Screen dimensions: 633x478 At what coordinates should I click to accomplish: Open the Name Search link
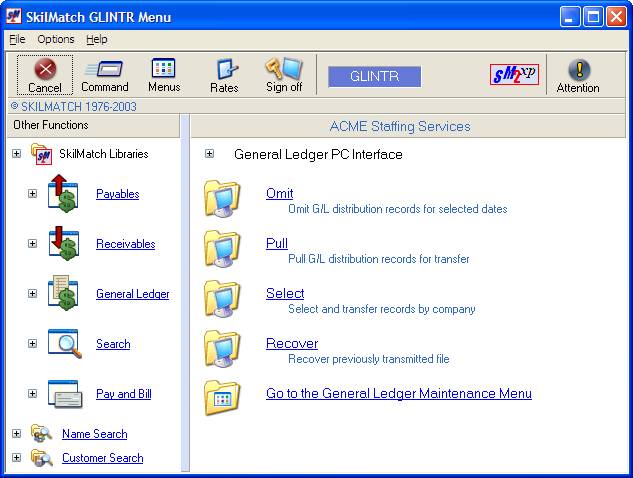coord(94,434)
